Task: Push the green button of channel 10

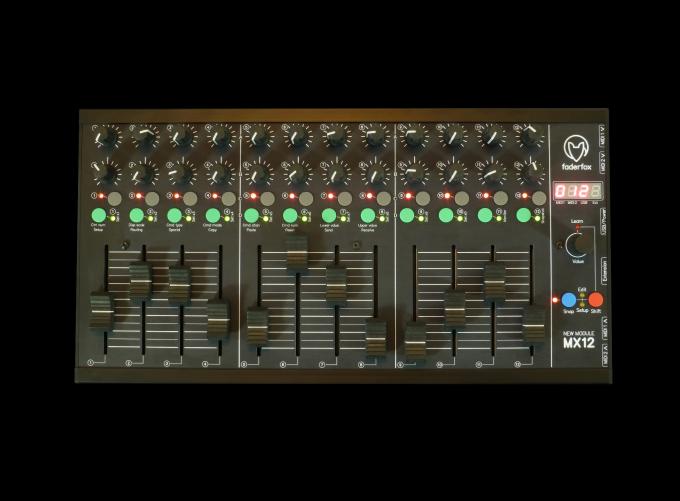Action: click(x=446, y=215)
